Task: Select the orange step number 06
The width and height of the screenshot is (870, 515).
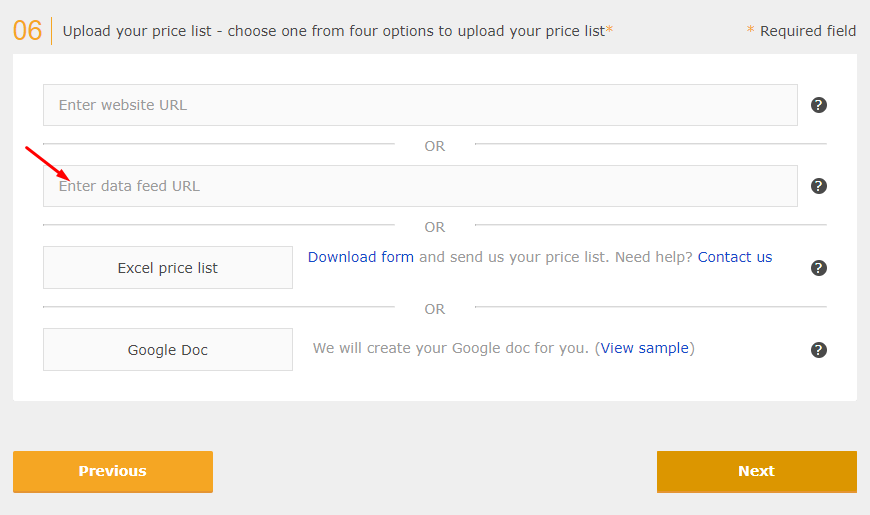Action: tap(27, 31)
